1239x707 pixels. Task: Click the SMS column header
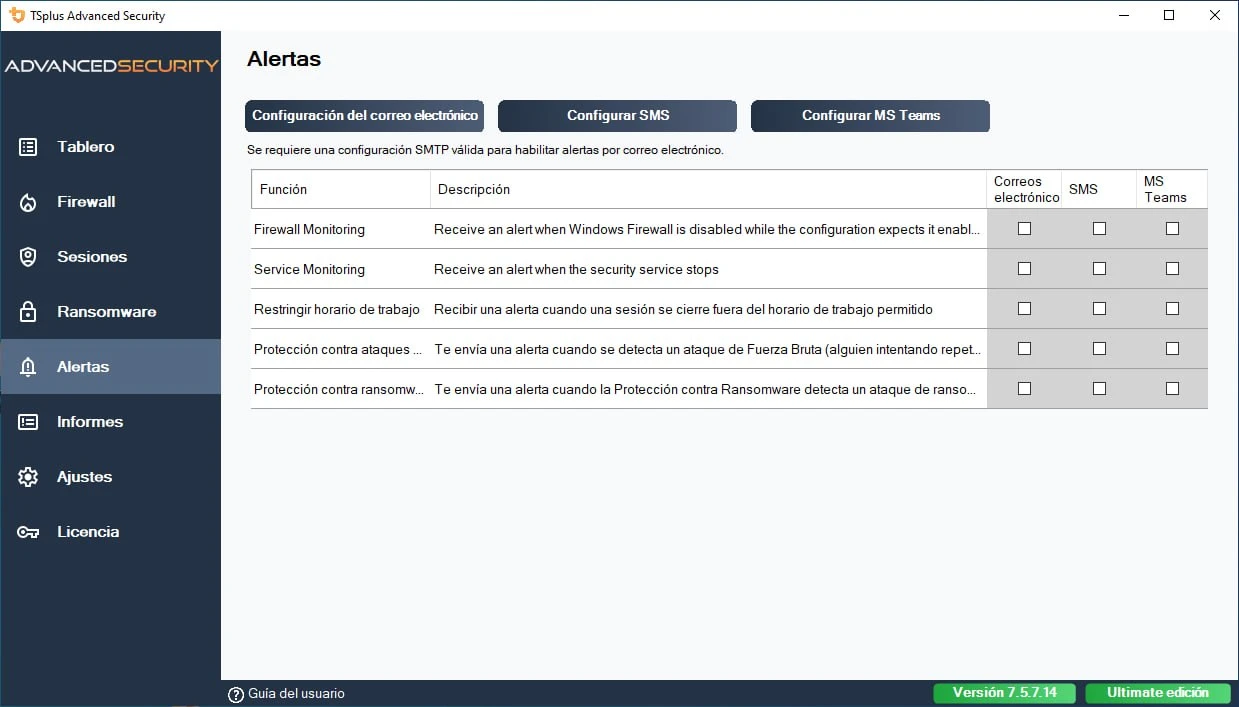point(1099,189)
